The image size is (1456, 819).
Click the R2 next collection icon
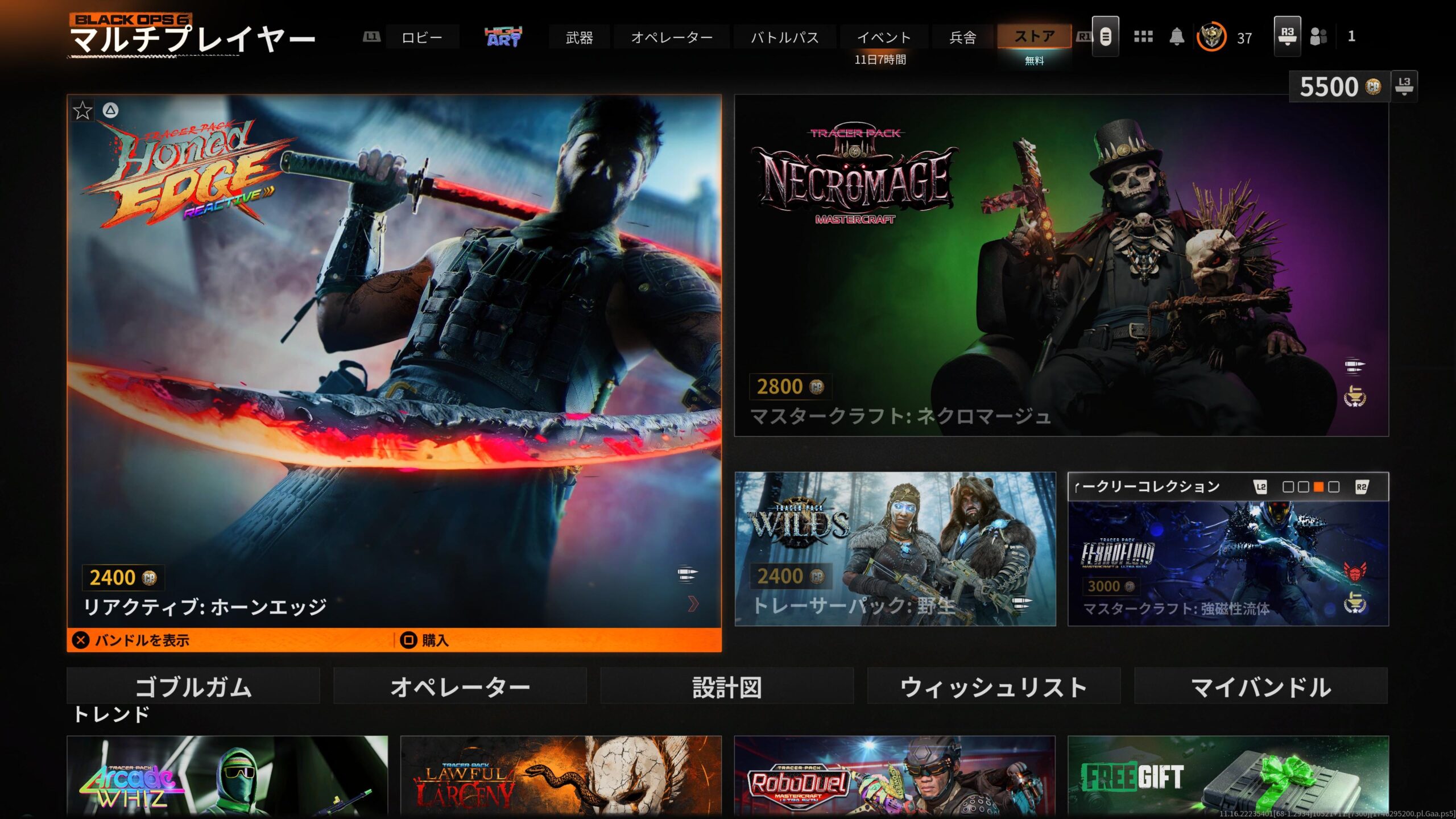pos(1362,487)
